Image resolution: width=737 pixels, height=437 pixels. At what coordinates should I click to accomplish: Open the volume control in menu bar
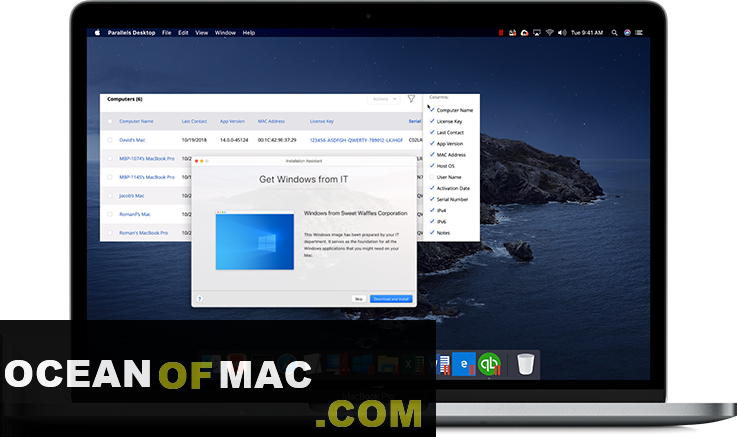[562, 32]
